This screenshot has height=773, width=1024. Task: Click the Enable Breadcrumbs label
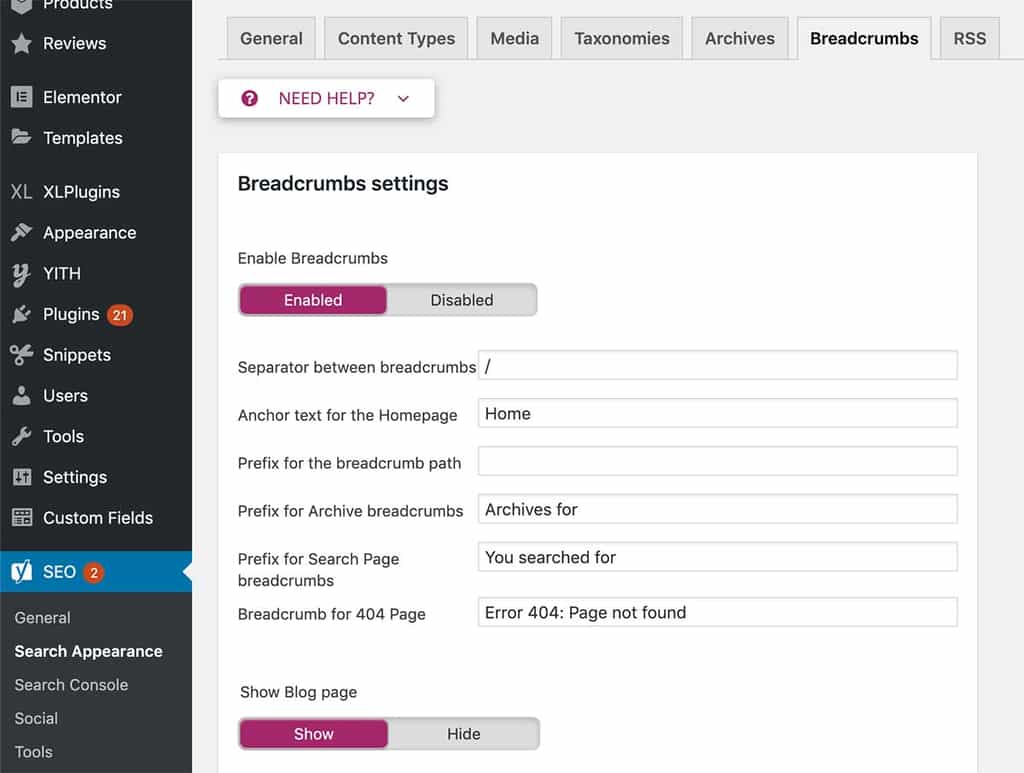[x=313, y=259]
